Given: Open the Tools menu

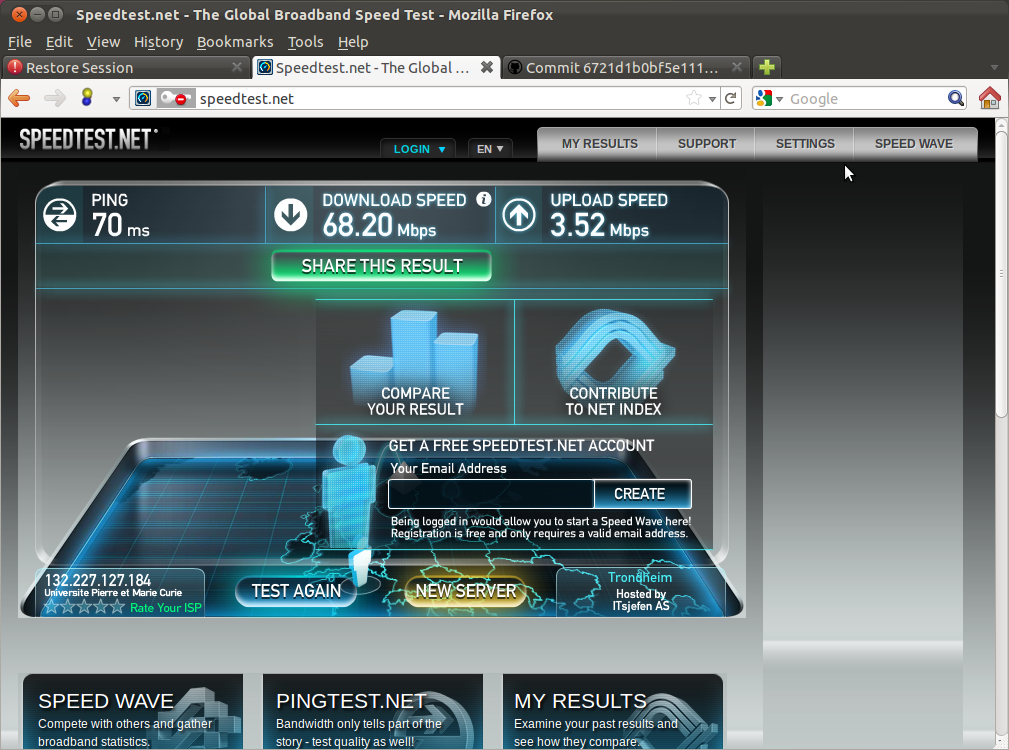Looking at the screenshot, I should (x=305, y=42).
